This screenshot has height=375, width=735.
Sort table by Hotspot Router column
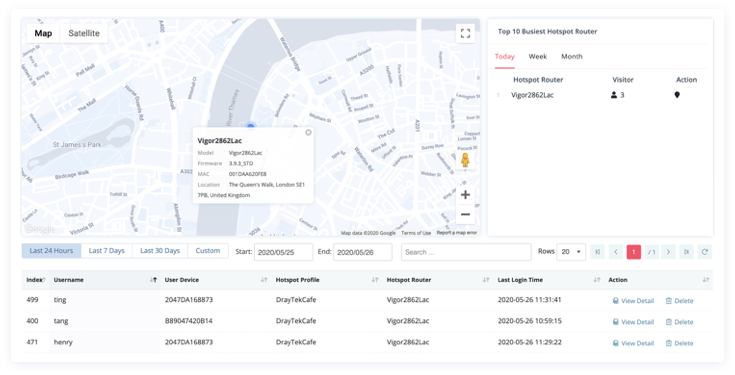click(x=486, y=280)
